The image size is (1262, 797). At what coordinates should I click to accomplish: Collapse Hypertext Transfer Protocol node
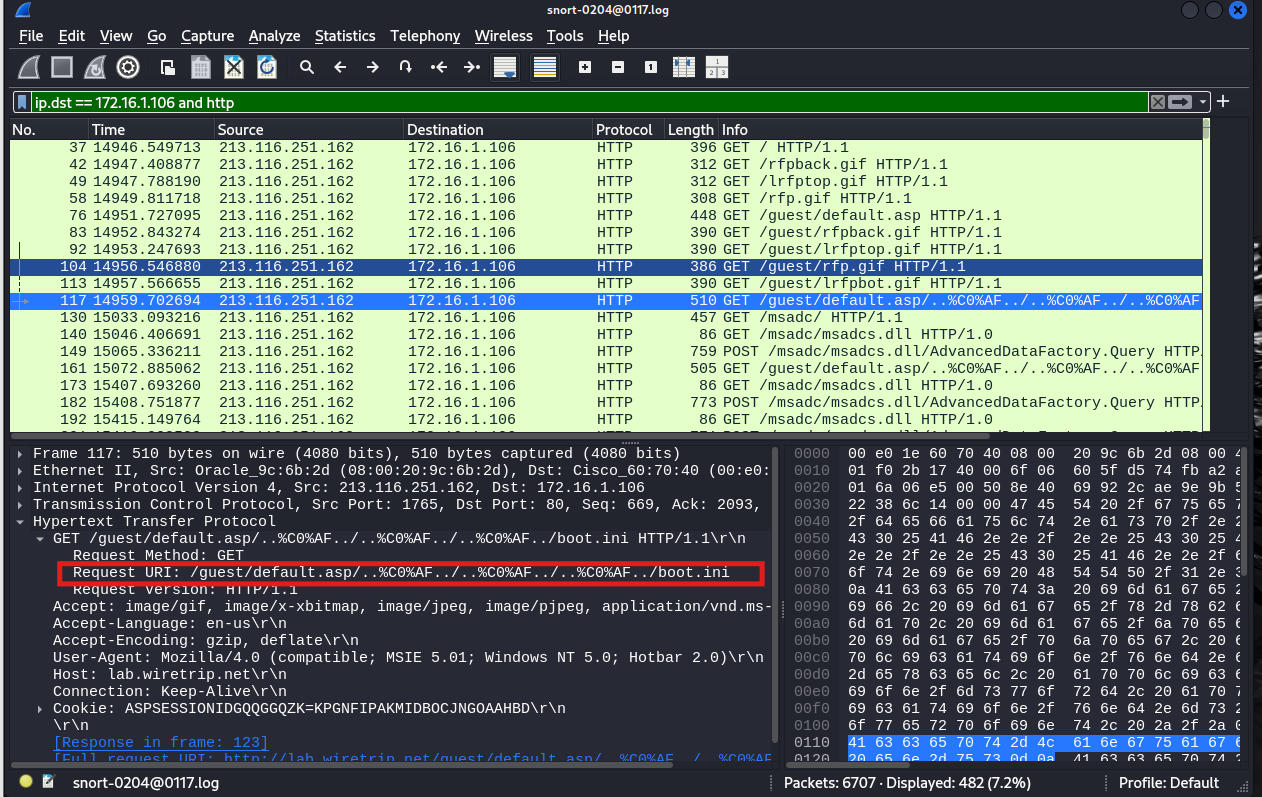(22, 521)
